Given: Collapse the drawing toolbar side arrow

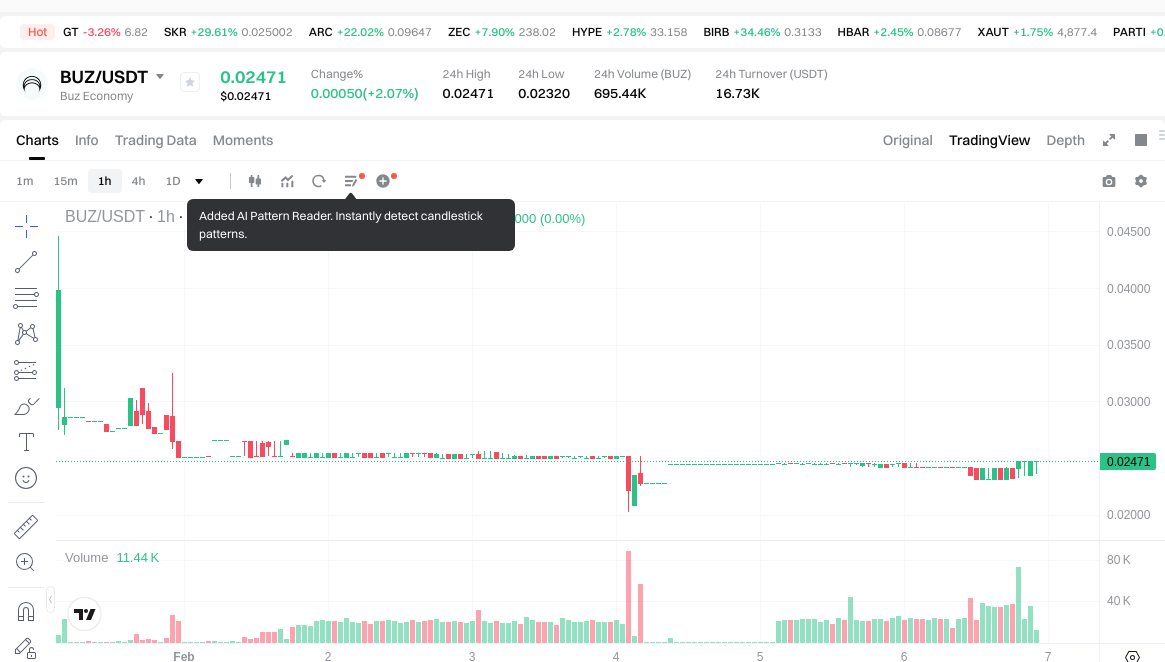Looking at the screenshot, I should pos(51,598).
